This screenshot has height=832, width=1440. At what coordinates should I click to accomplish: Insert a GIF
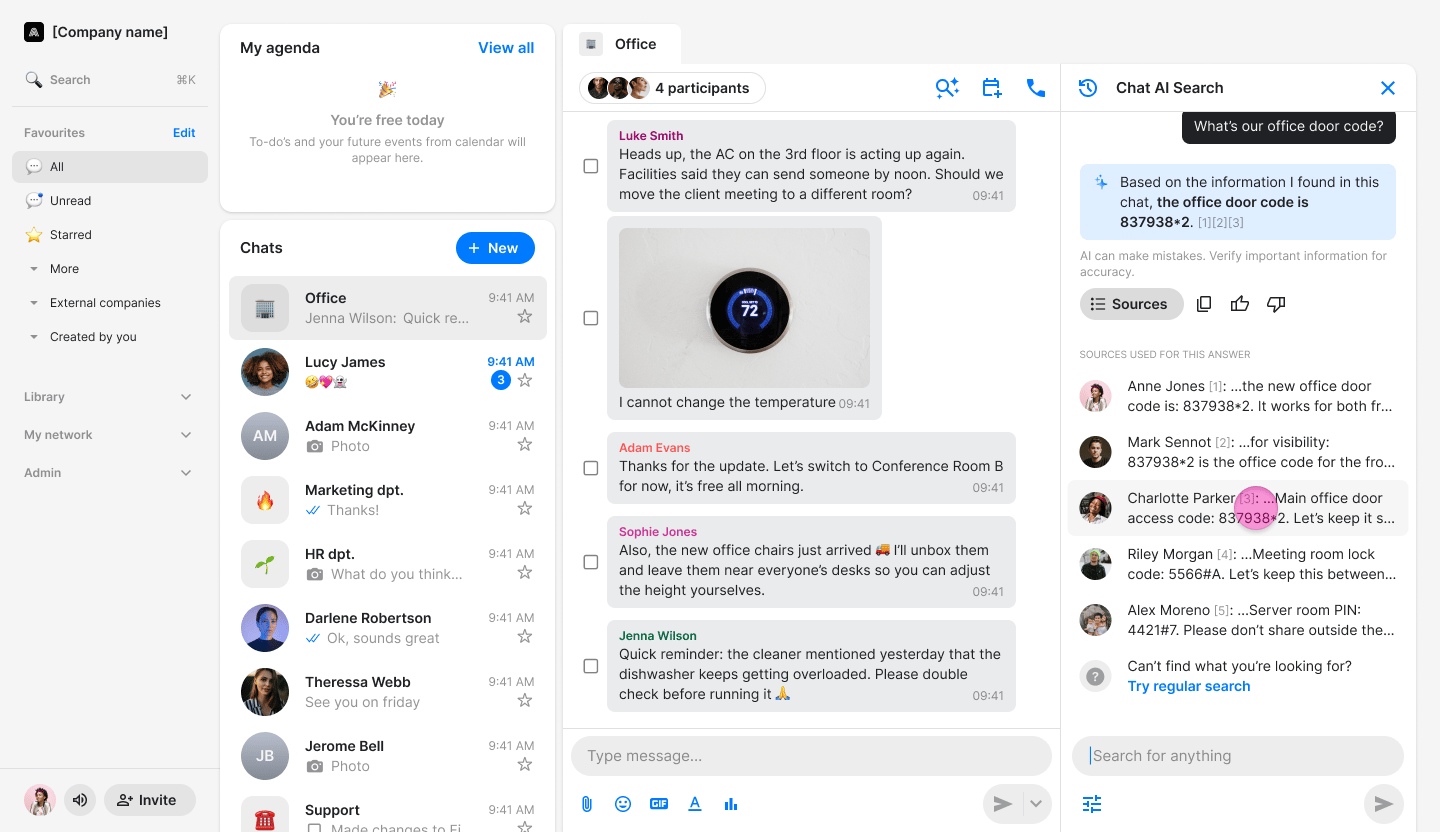659,804
